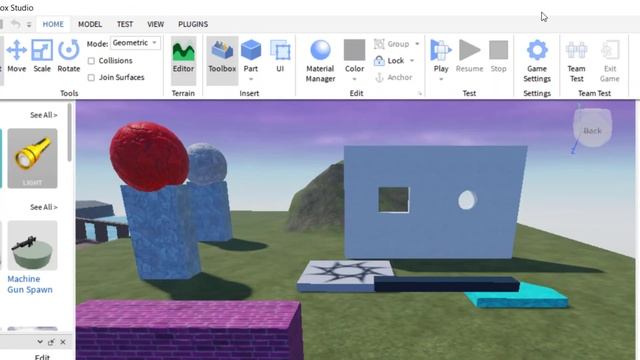Select the Scale tool
Screen dimensions: 640x360
[x=42, y=56]
